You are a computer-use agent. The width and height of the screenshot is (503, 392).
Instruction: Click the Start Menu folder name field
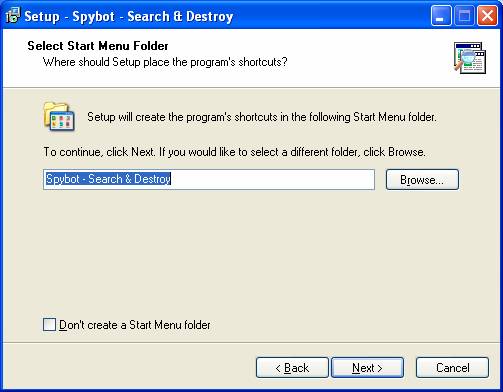pos(209,179)
